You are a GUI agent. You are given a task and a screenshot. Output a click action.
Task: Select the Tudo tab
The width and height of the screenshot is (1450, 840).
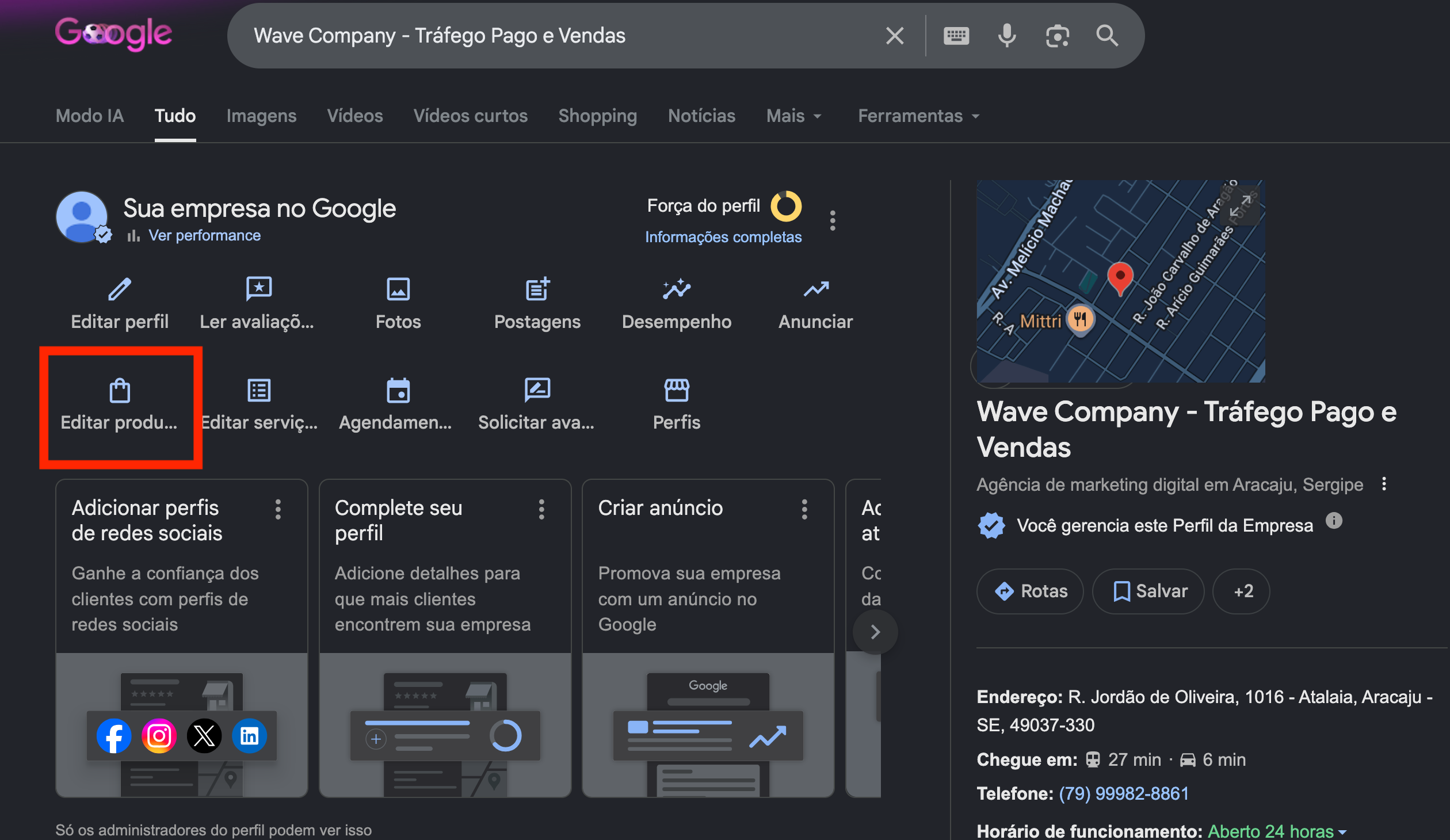pyautogui.click(x=175, y=116)
